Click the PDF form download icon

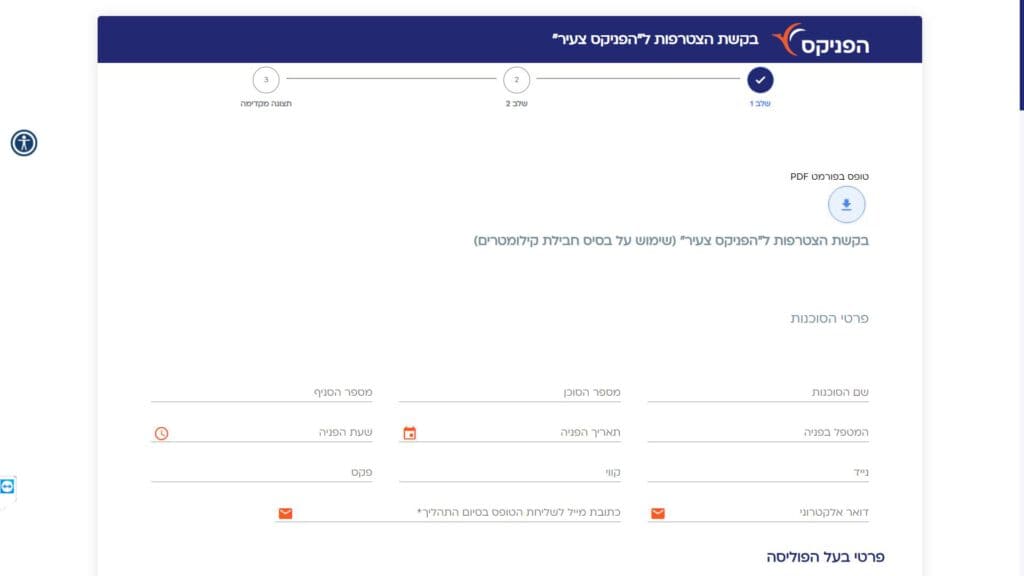pos(846,204)
